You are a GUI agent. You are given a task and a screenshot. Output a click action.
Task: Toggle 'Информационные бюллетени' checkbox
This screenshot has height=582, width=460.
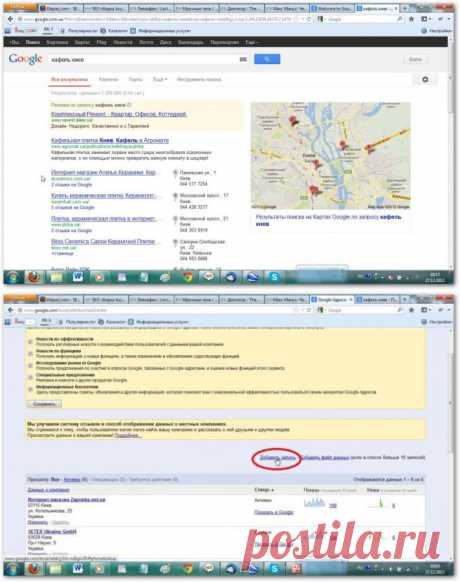pyautogui.click(x=30, y=389)
